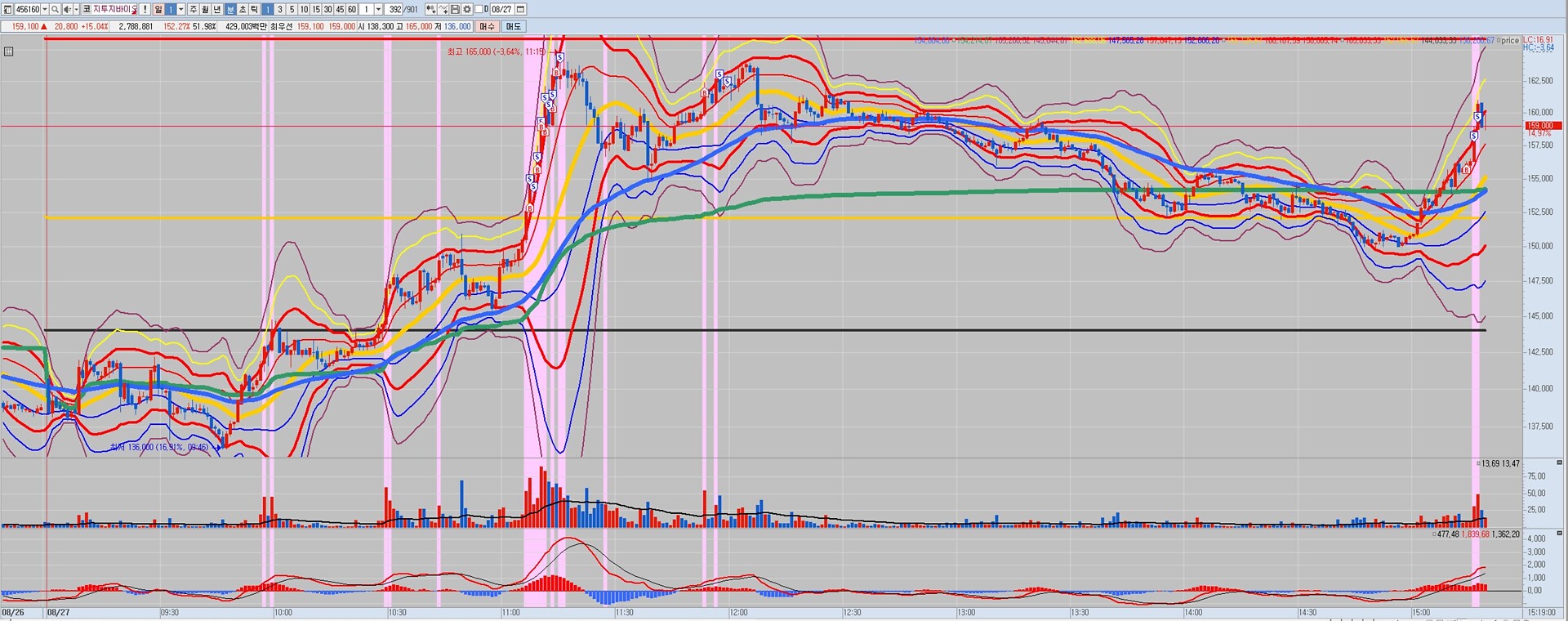The height and width of the screenshot is (621, 1568).
Task: Save chart with the floppy disk icon
Action: 455,9
